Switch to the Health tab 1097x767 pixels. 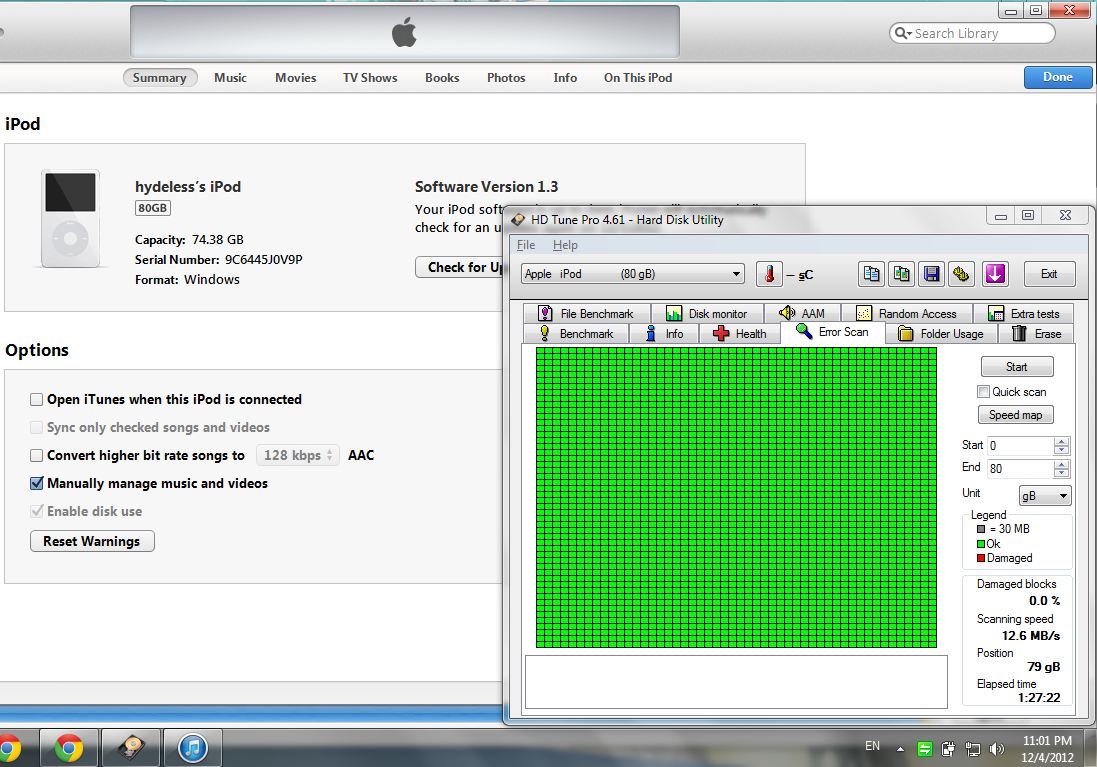pyautogui.click(x=739, y=334)
